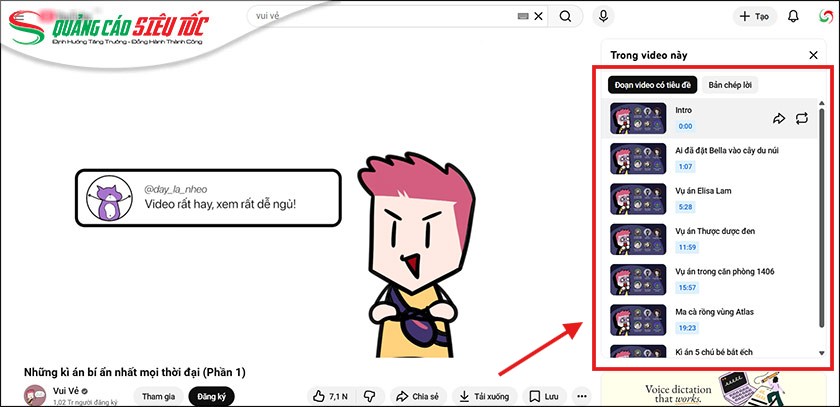Screen dimensions: 840x407
Task: Share the Intro chapter
Action: pyautogui.click(x=779, y=118)
